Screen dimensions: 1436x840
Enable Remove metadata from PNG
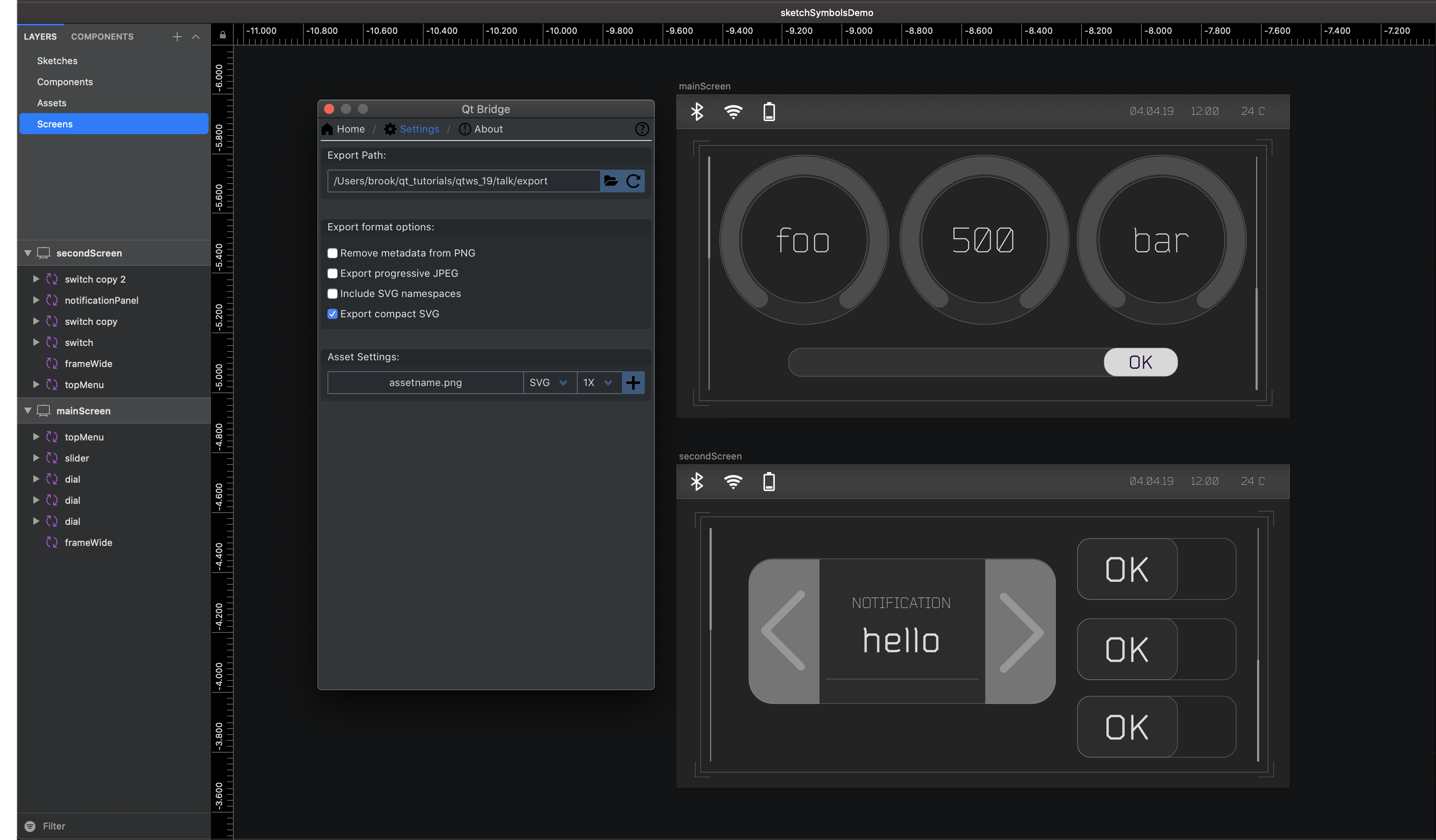(332, 253)
